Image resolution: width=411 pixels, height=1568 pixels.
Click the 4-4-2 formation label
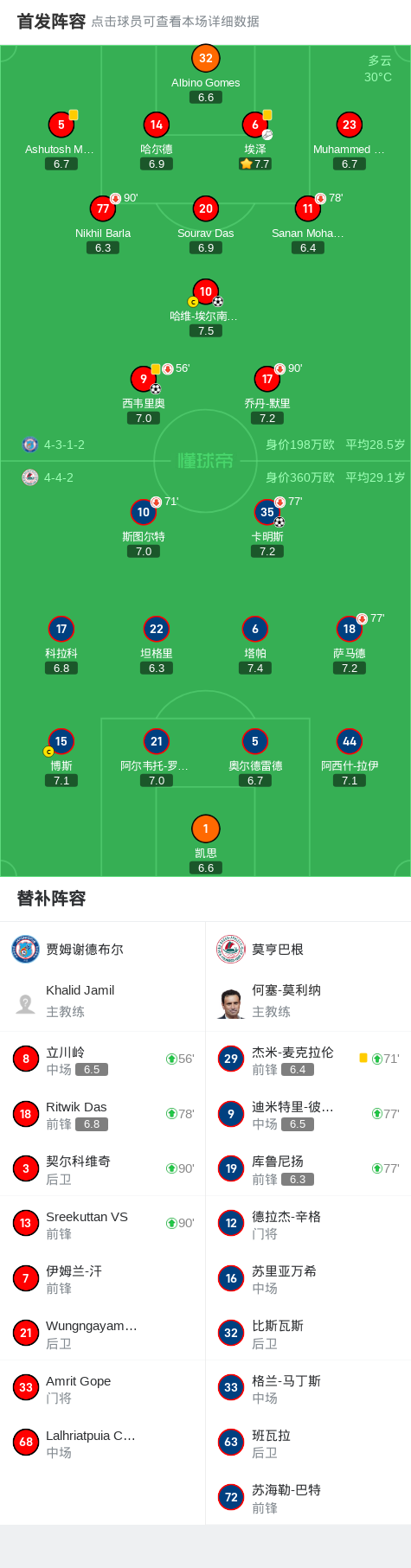pos(59,477)
